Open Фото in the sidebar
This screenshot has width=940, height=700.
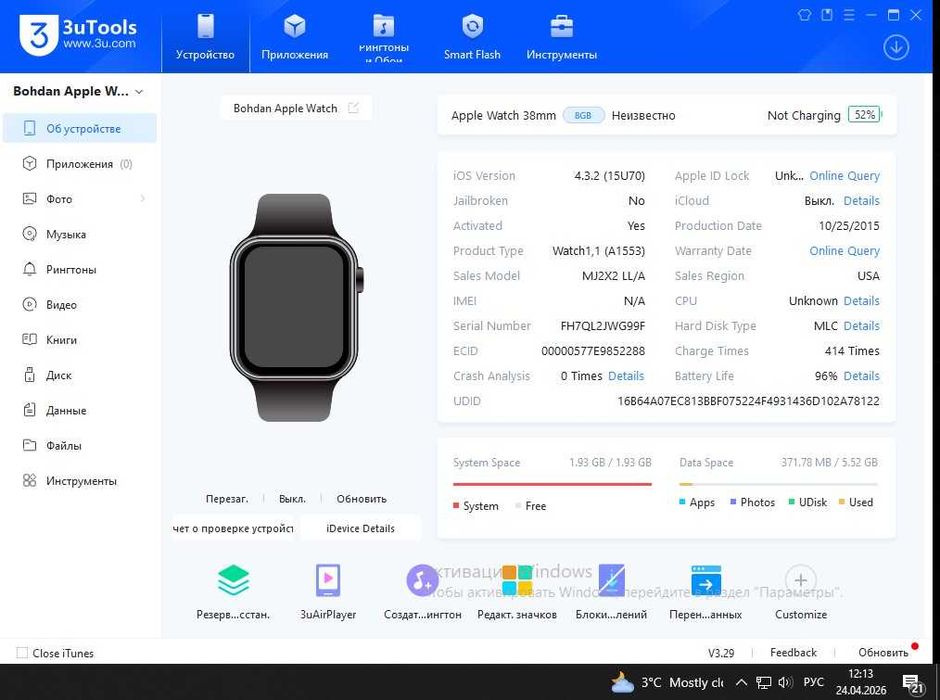[80, 199]
